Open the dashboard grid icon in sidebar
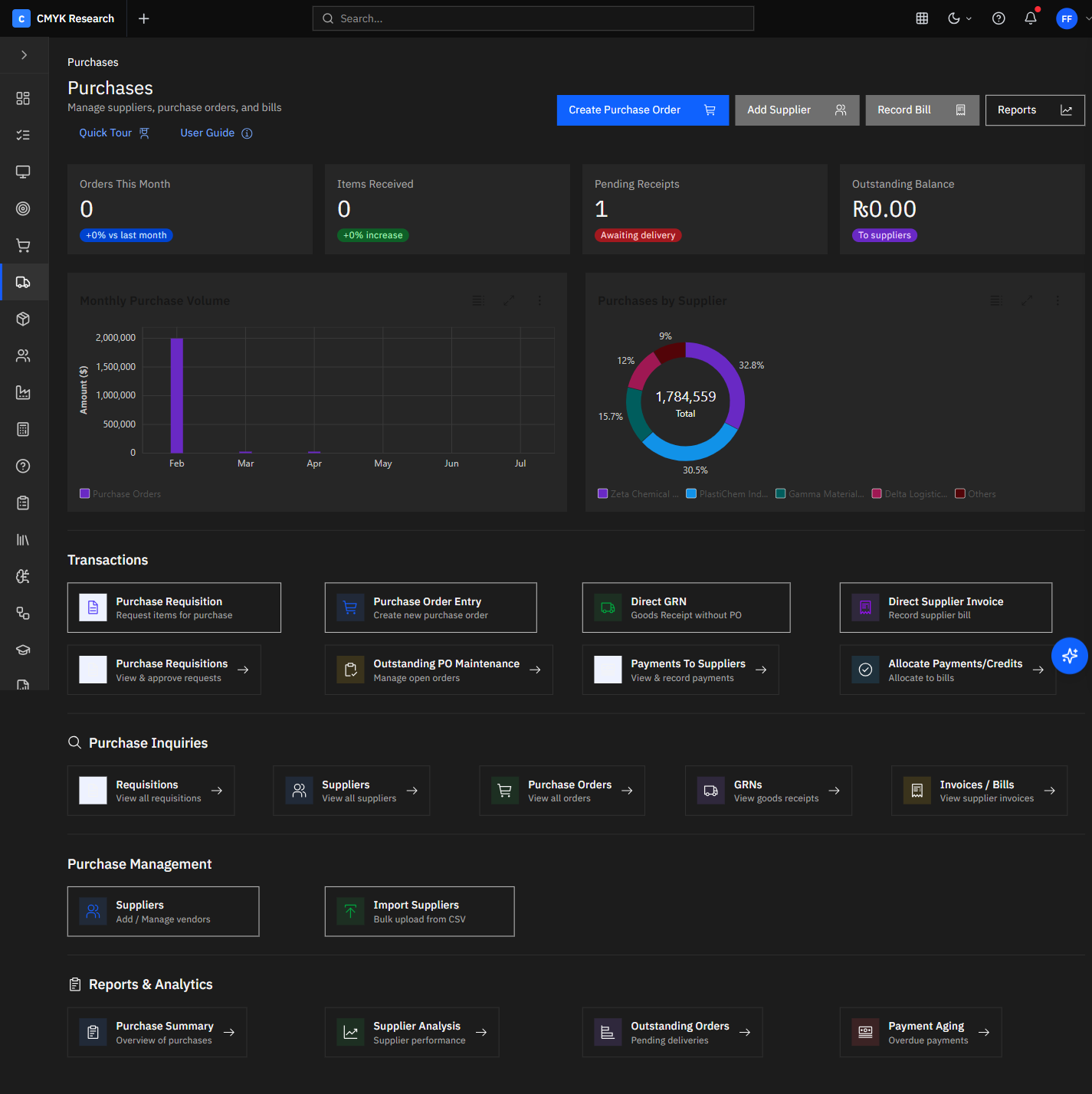 pos(23,98)
